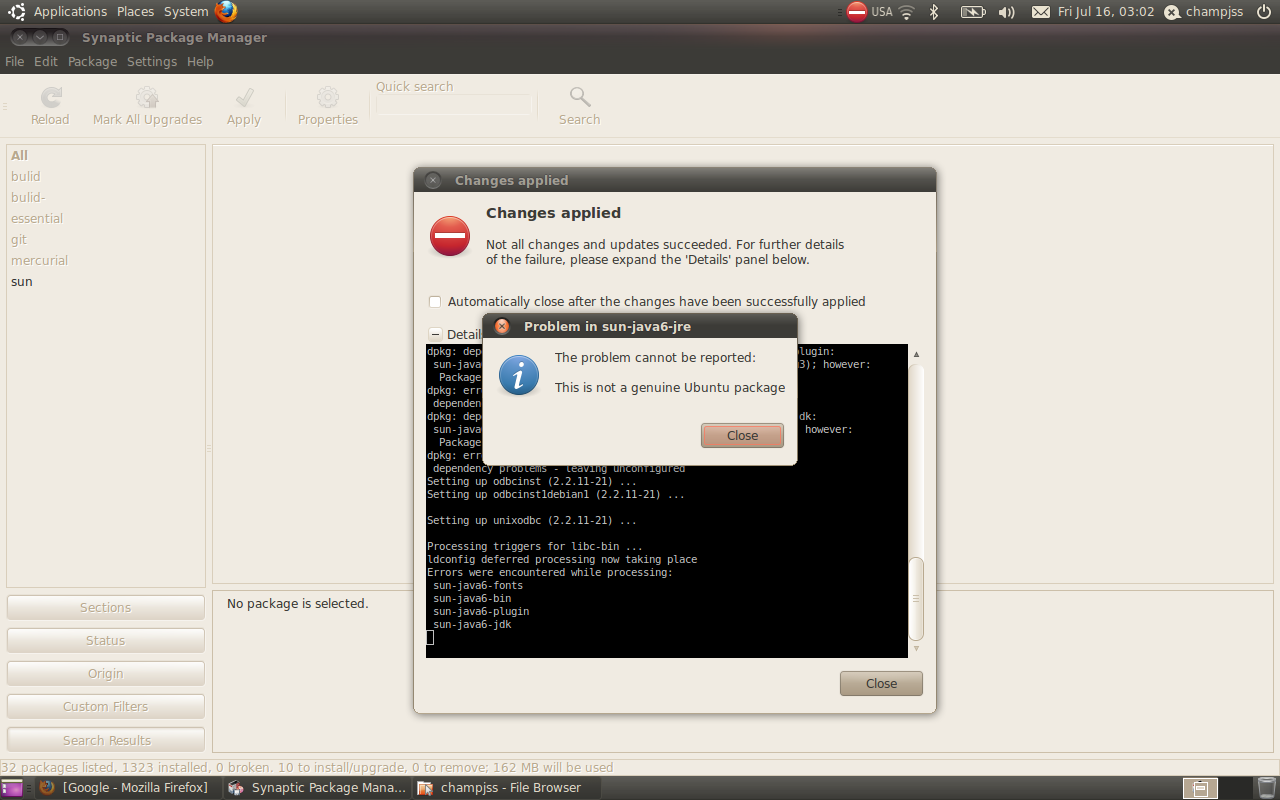Viewport: 1280px width, 800px height.
Task: Open the Settings menu
Action: pyautogui.click(x=152, y=62)
